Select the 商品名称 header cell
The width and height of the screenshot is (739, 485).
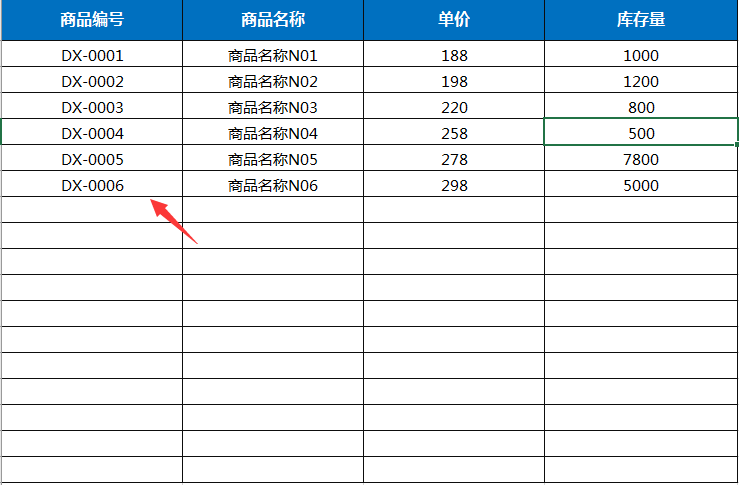point(273,20)
